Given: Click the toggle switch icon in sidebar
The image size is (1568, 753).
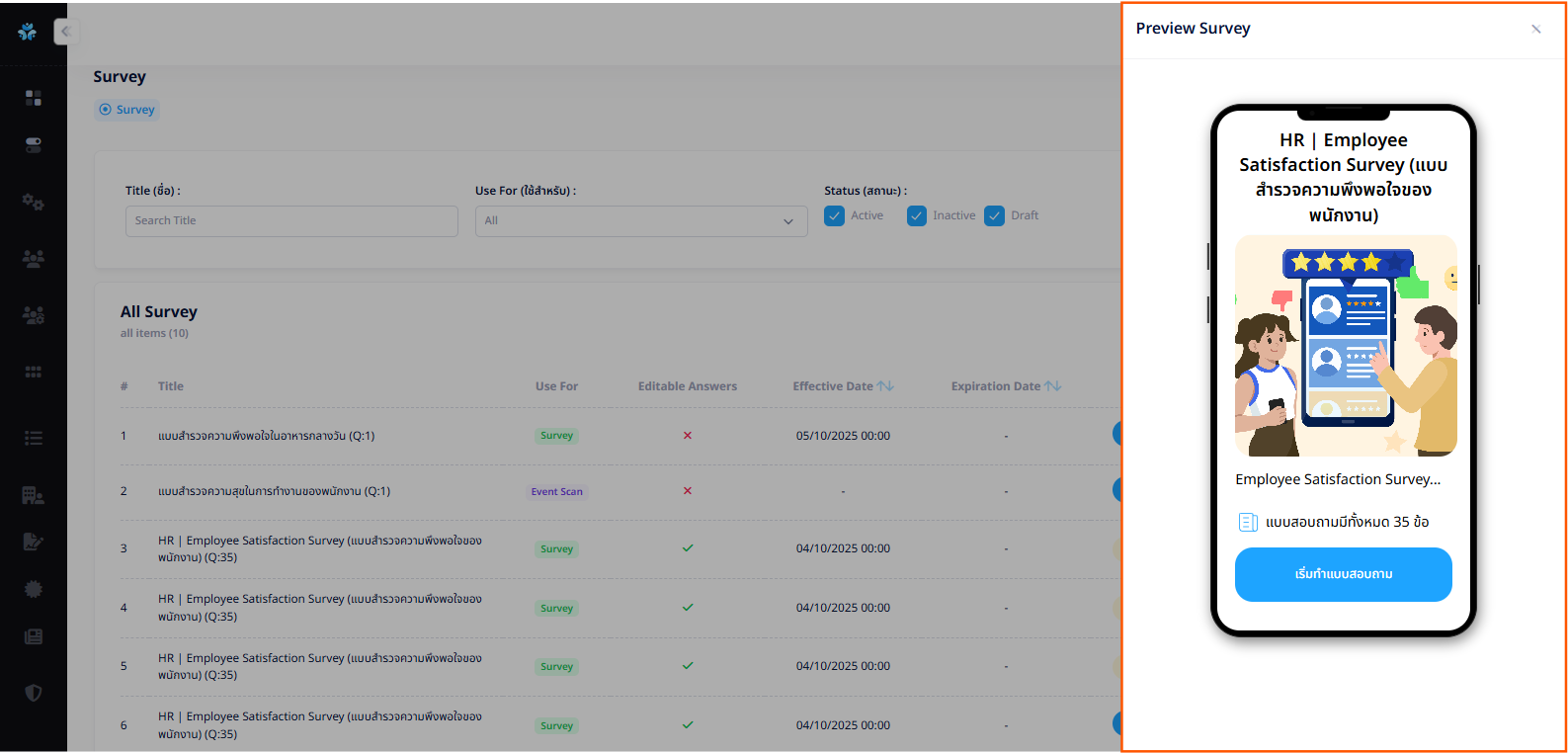Looking at the screenshot, I should [34, 145].
